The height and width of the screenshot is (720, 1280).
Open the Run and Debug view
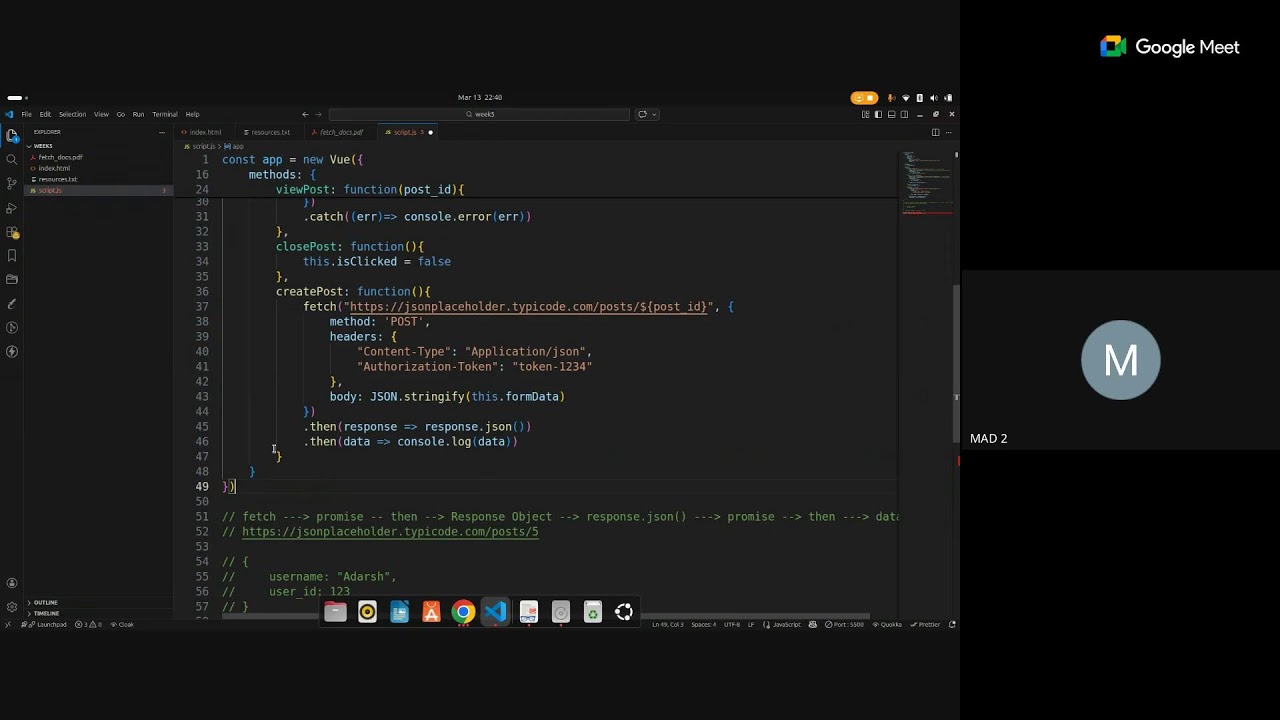coord(12,208)
